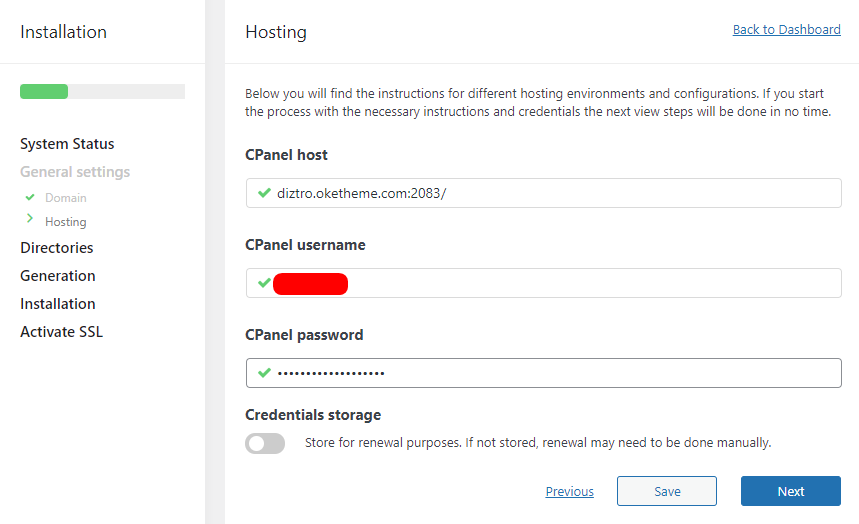This screenshot has height=524, width=859.
Task: Click green checkmark in CPanel host field
Action: pyautogui.click(x=264, y=193)
